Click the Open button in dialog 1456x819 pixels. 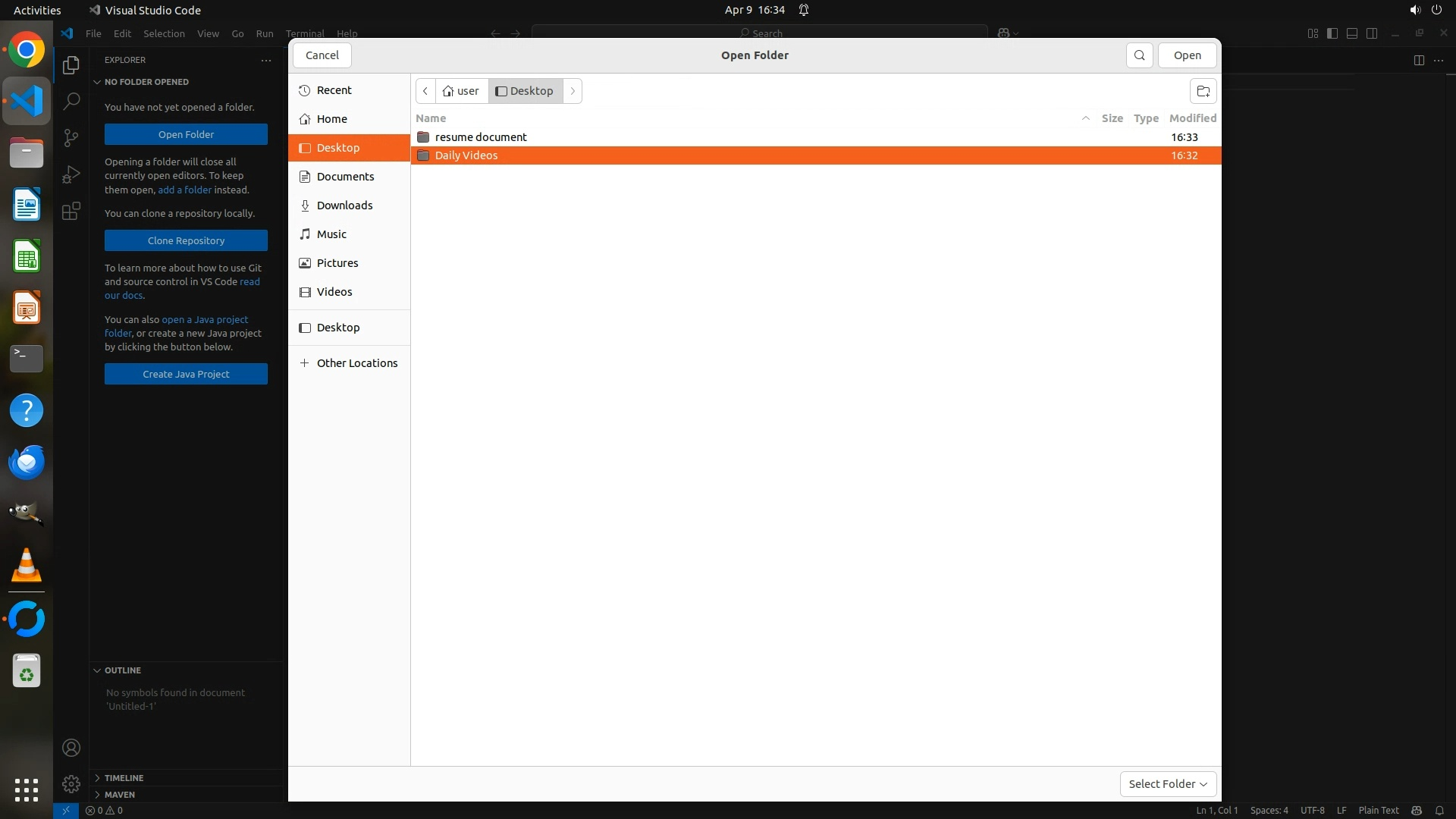tap(1187, 55)
